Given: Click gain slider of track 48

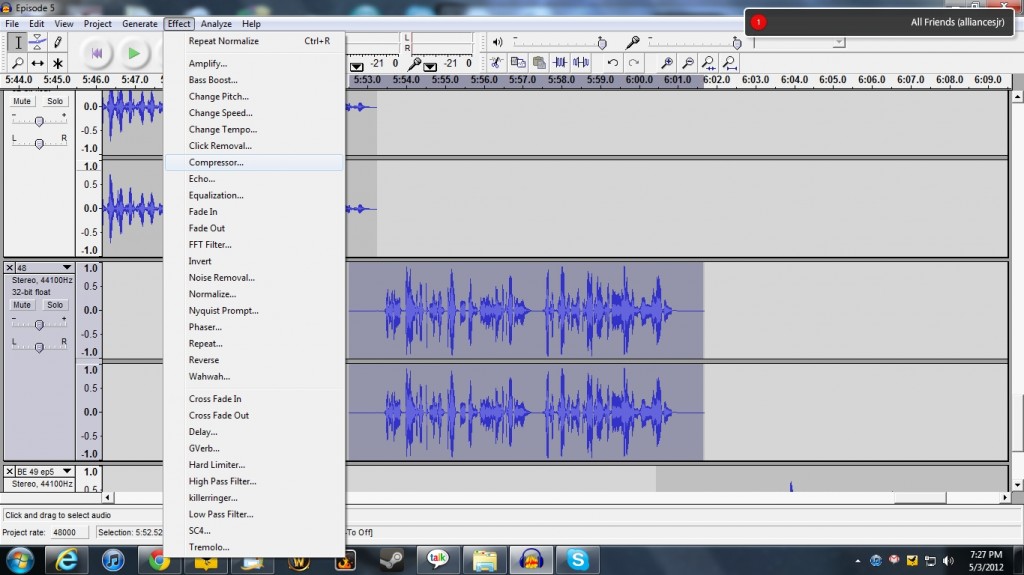Looking at the screenshot, I should (x=39, y=325).
